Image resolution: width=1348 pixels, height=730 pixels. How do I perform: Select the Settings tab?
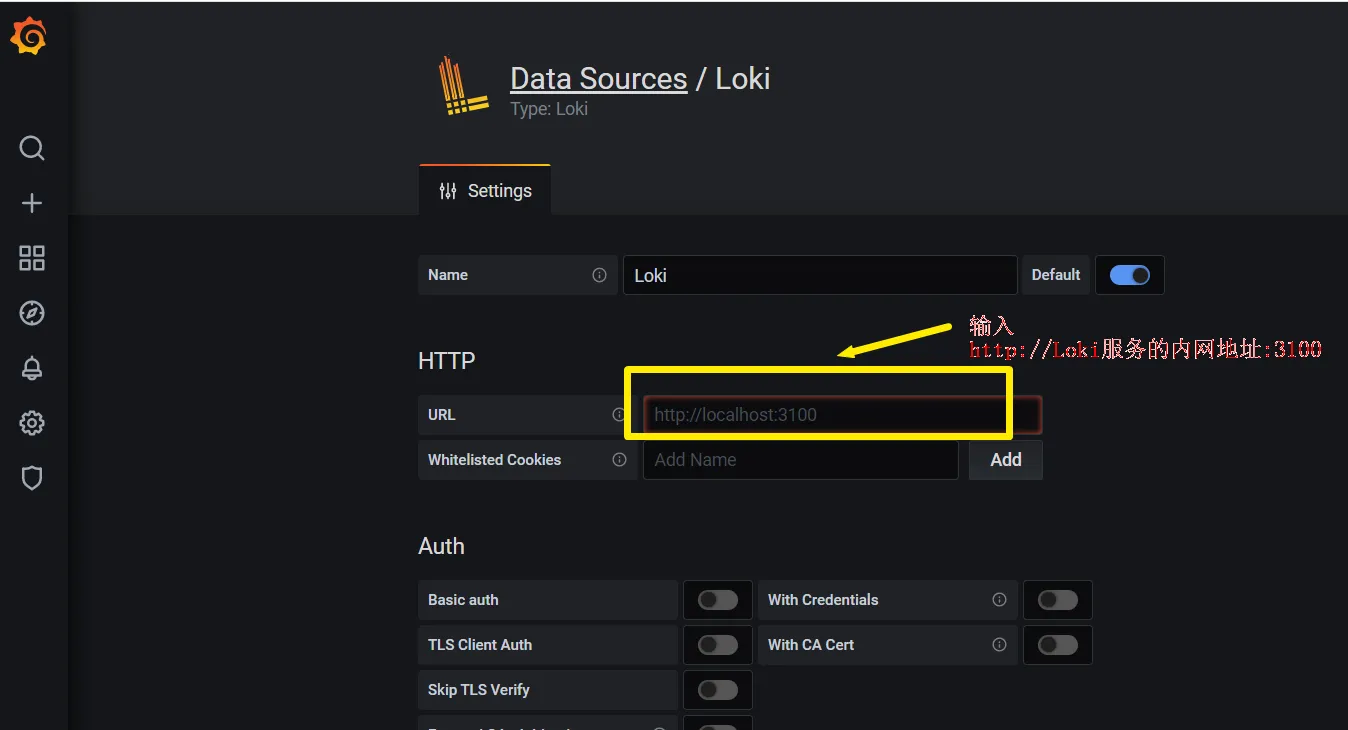(x=485, y=190)
